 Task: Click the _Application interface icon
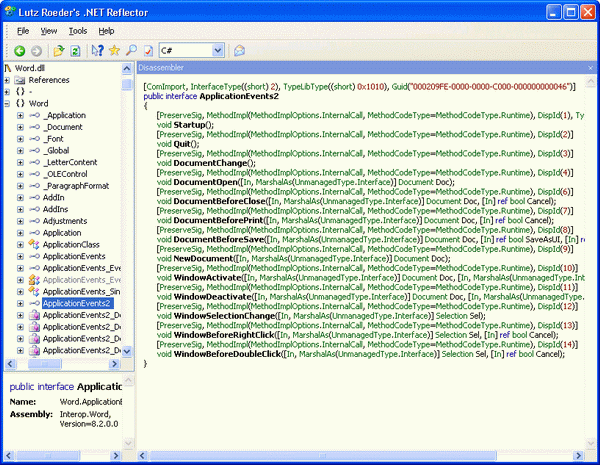pos(34,115)
